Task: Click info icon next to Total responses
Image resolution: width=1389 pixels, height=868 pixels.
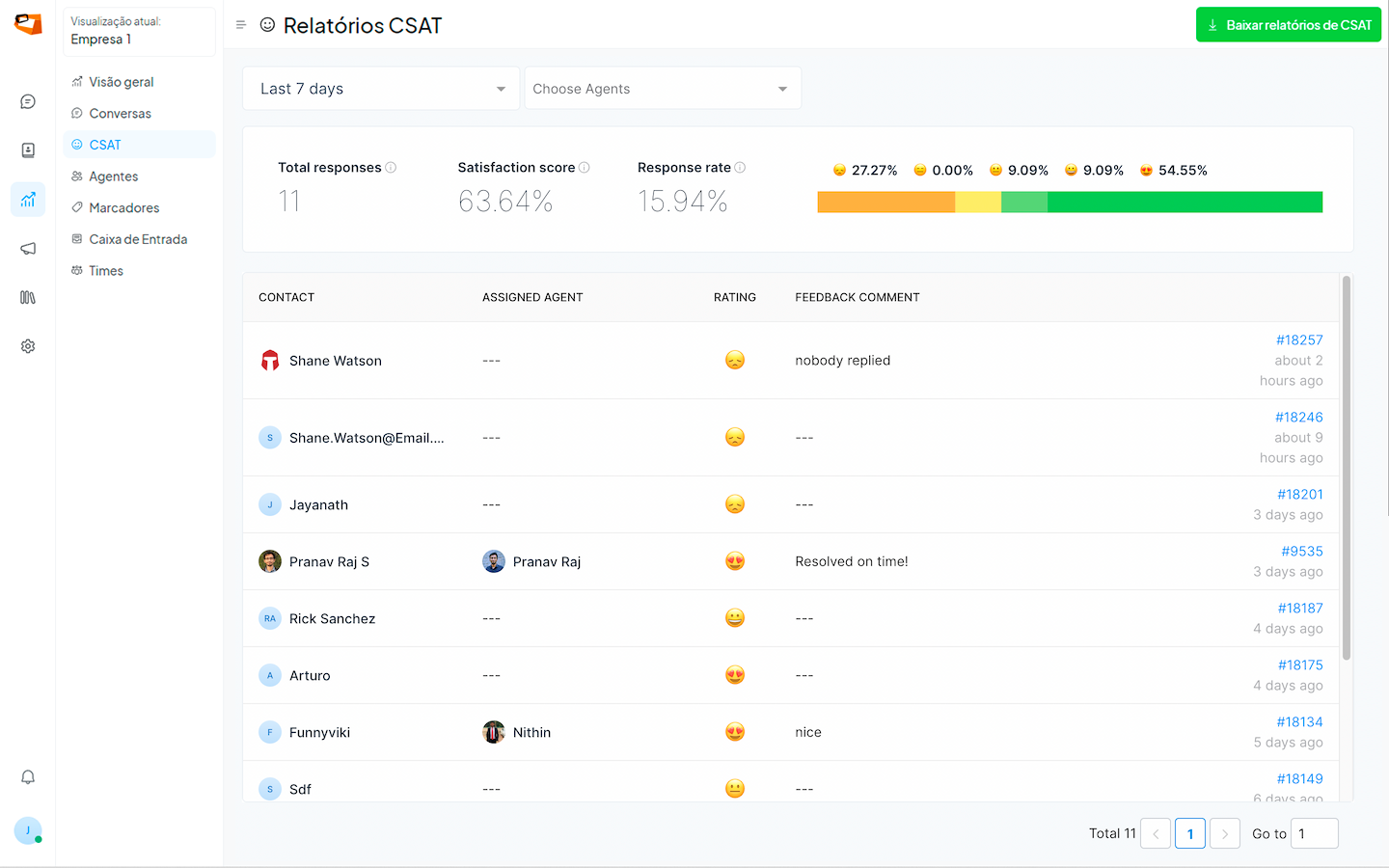Action: pyautogui.click(x=391, y=168)
